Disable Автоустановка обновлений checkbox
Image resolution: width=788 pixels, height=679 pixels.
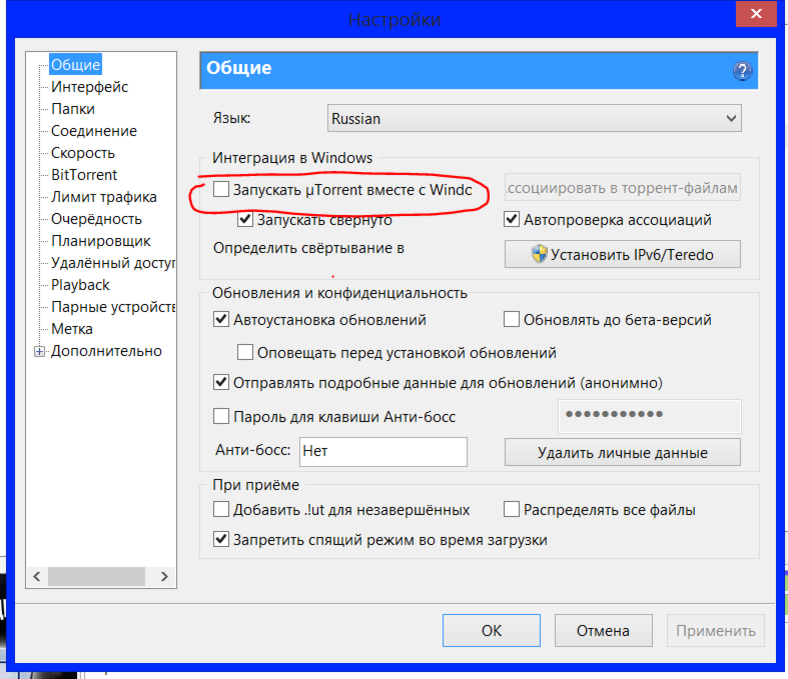[x=221, y=319]
